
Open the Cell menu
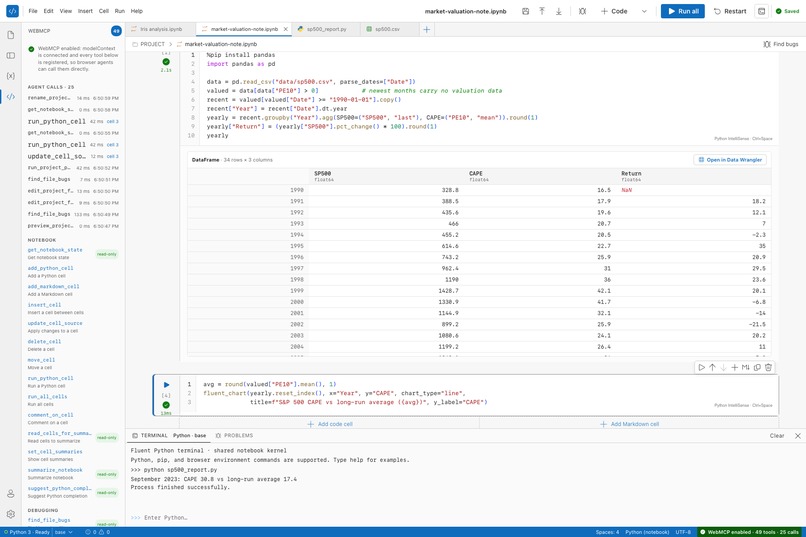[104, 11]
